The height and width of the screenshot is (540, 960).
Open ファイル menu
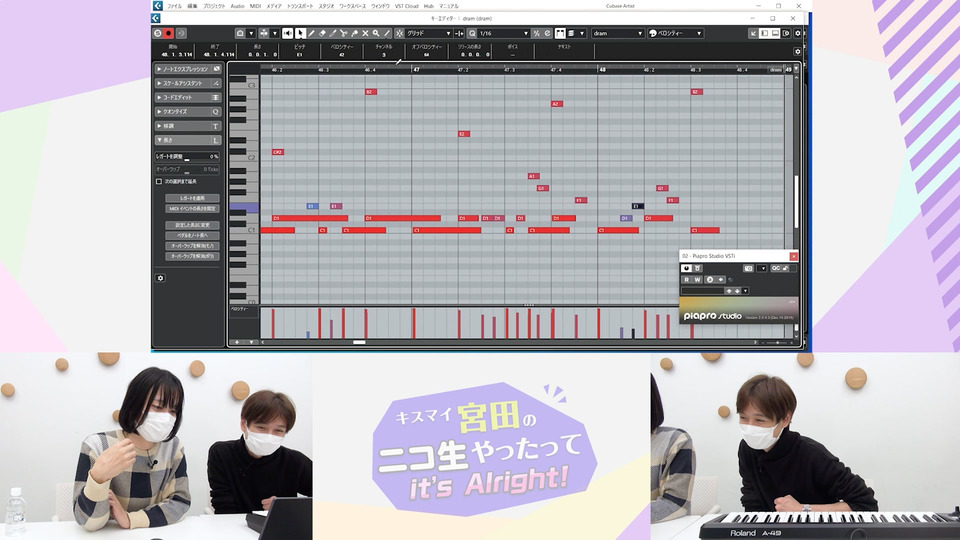pos(174,6)
